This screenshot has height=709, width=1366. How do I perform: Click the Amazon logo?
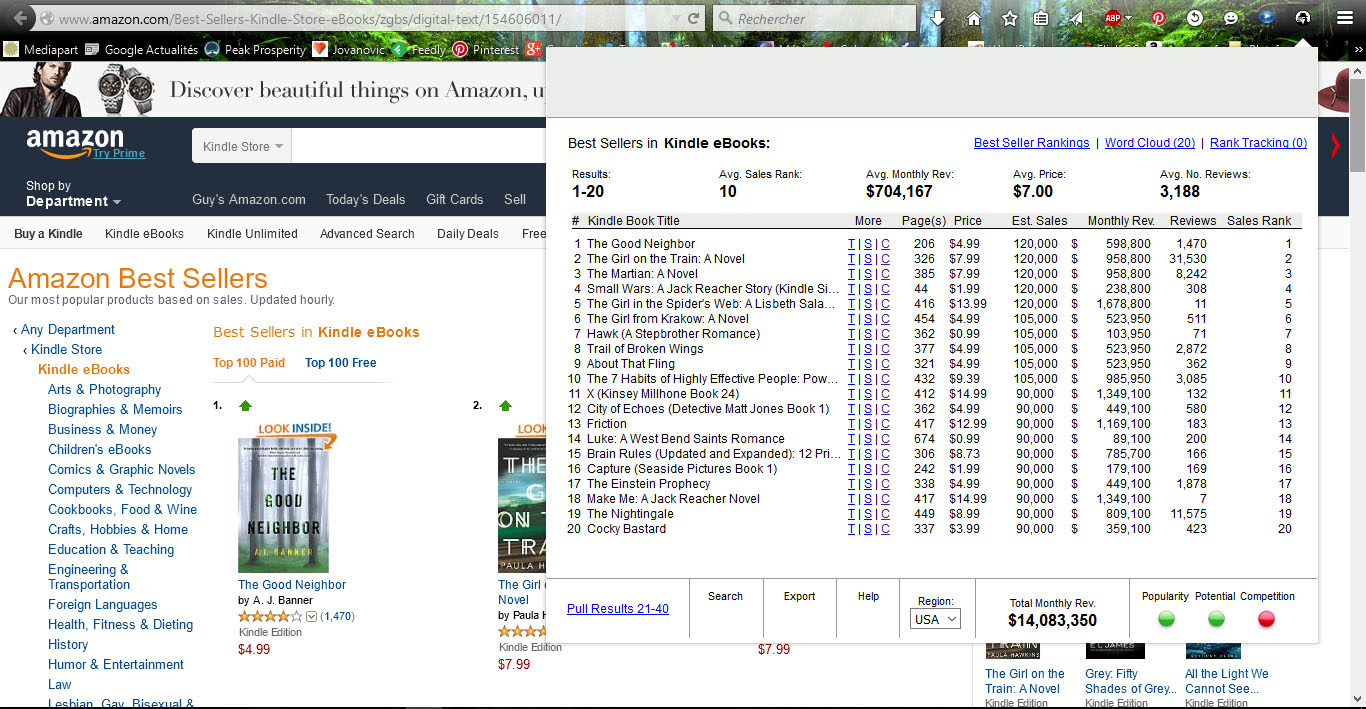(x=75, y=143)
